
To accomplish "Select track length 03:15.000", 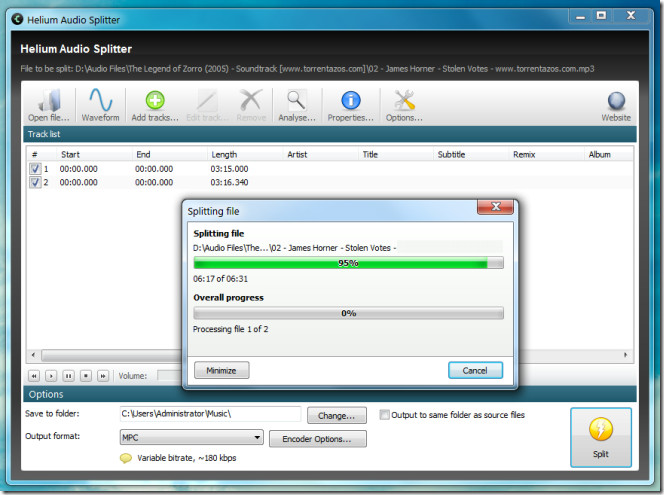I will pyautogui.click(x=229, y=169).
